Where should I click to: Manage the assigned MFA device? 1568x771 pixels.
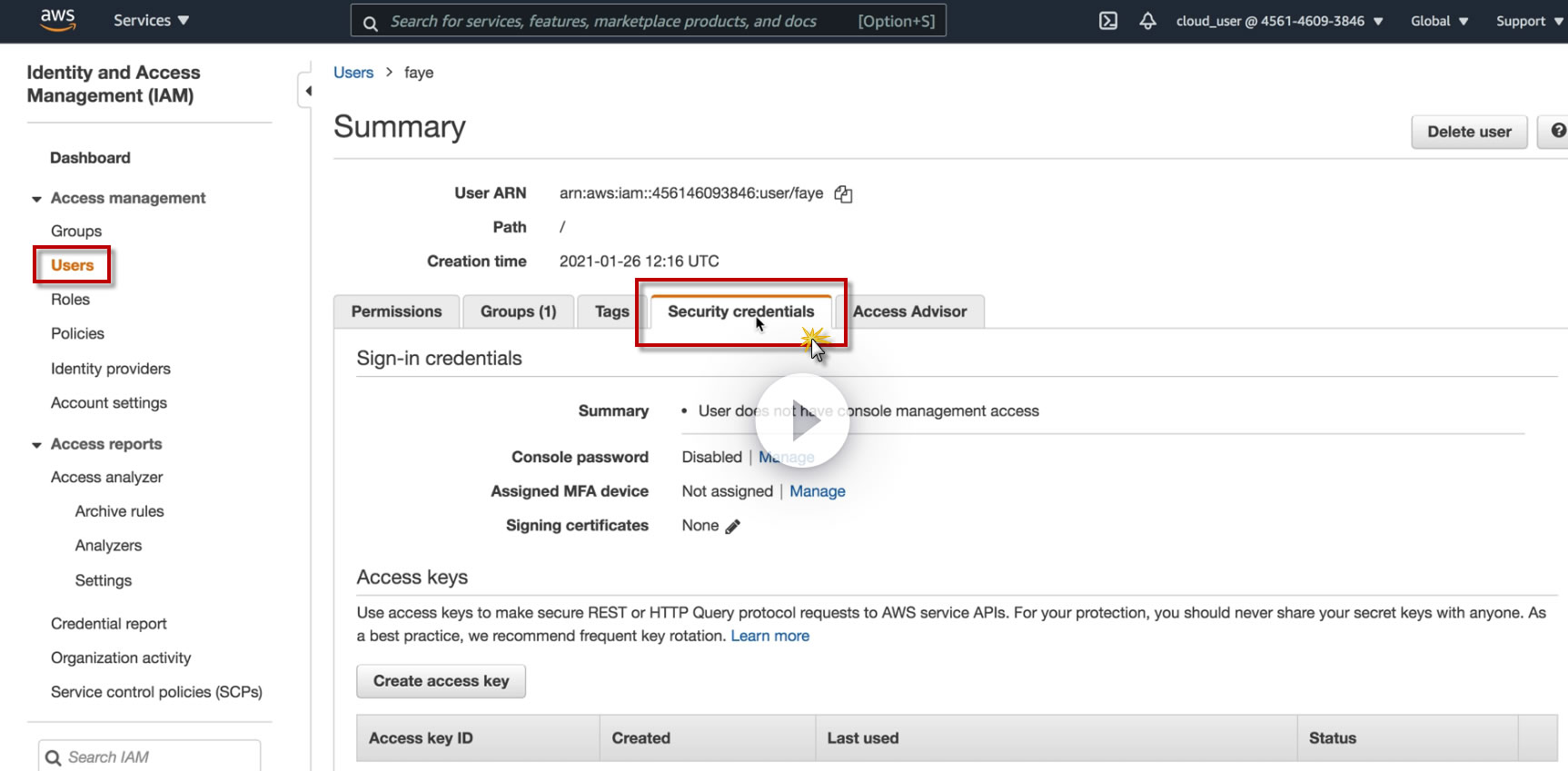(x=817, y=491)
